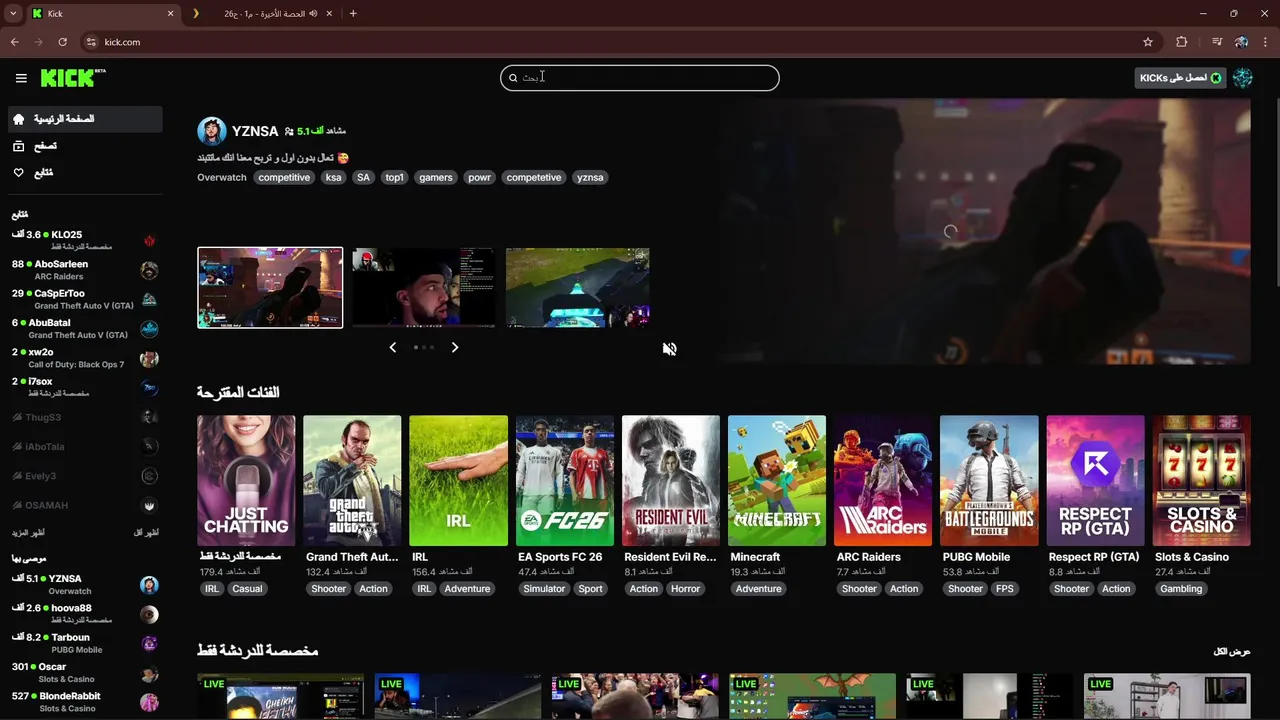Reload the page
Screen dimensions: 1280x720
coord(62,42)
